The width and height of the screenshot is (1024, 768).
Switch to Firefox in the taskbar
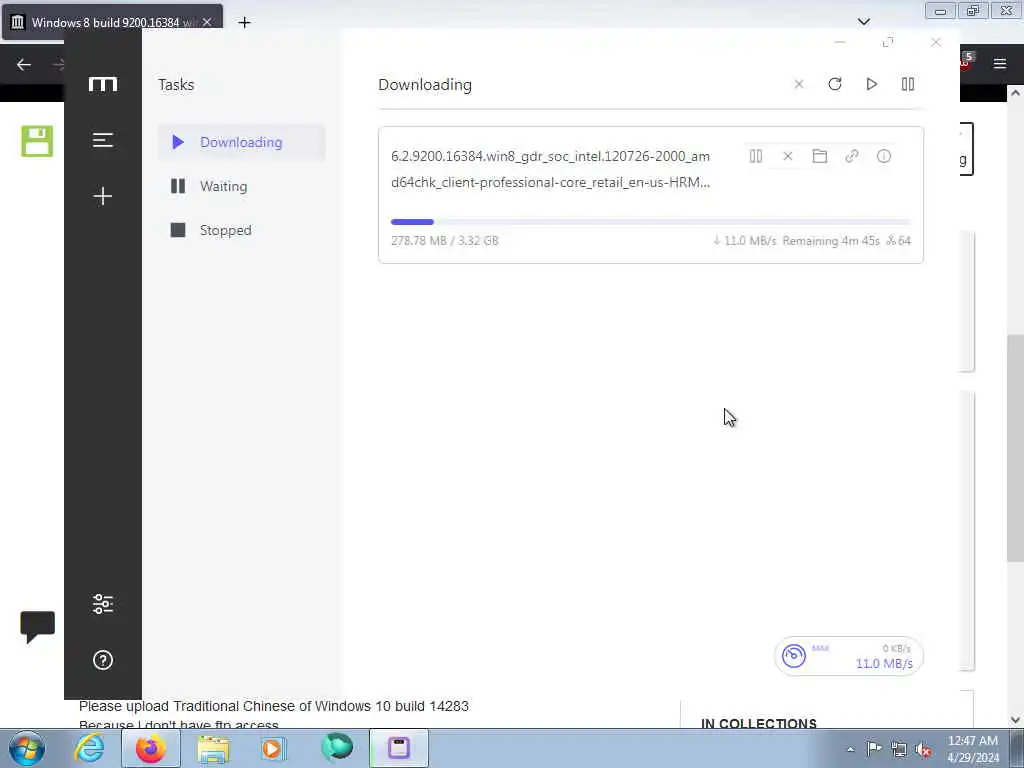(151, 748)
